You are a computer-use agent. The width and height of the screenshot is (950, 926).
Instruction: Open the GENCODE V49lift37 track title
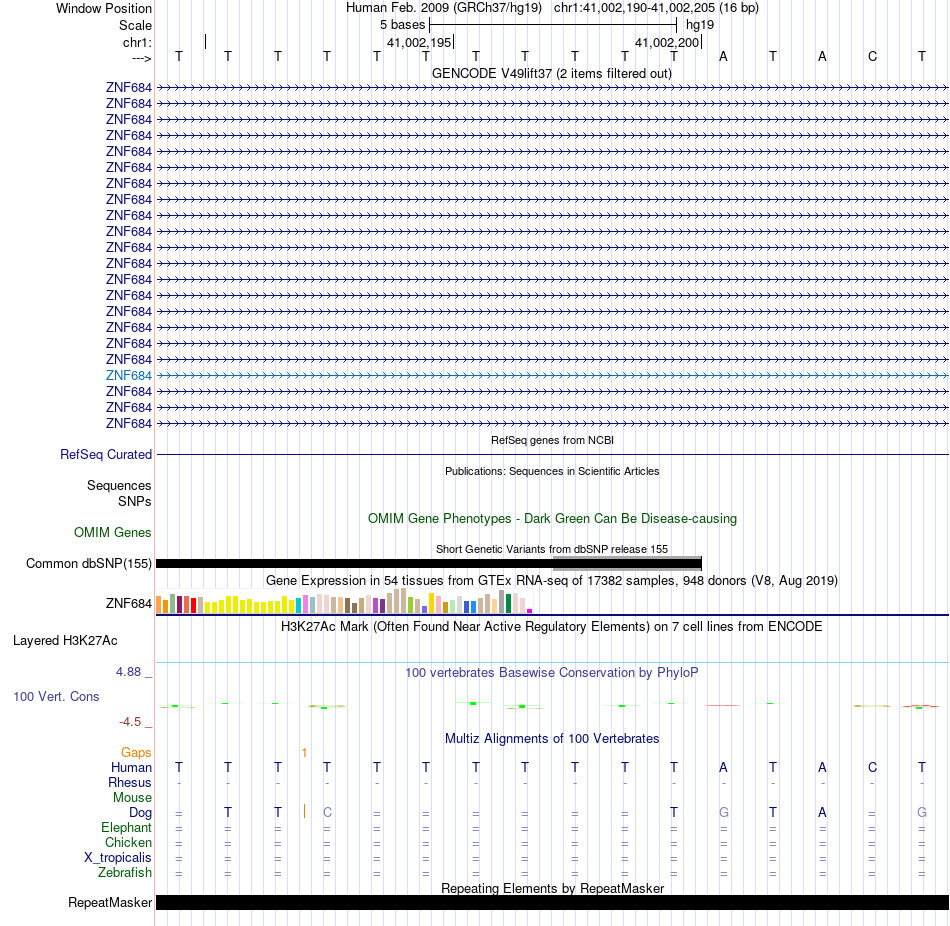[552, 73]
